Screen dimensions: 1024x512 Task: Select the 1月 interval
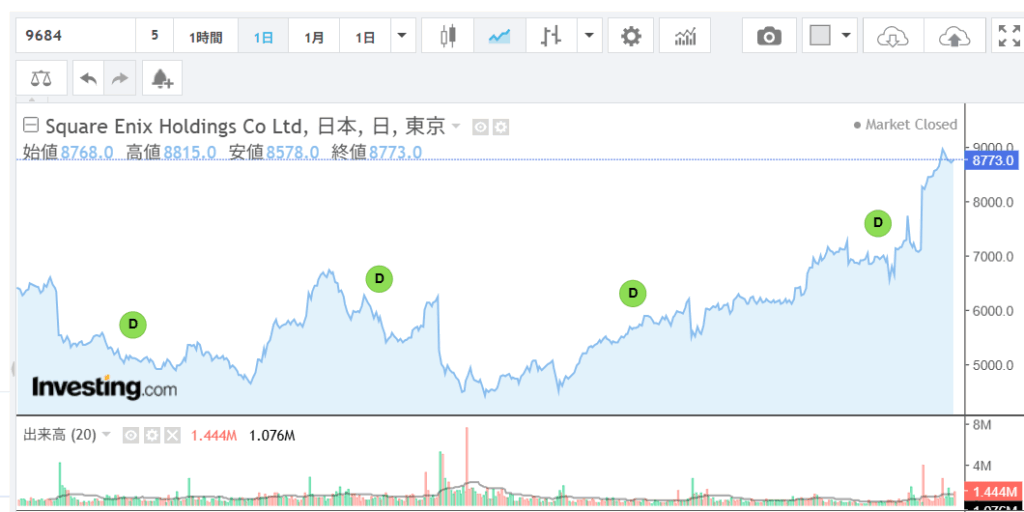tap(314, 36)
